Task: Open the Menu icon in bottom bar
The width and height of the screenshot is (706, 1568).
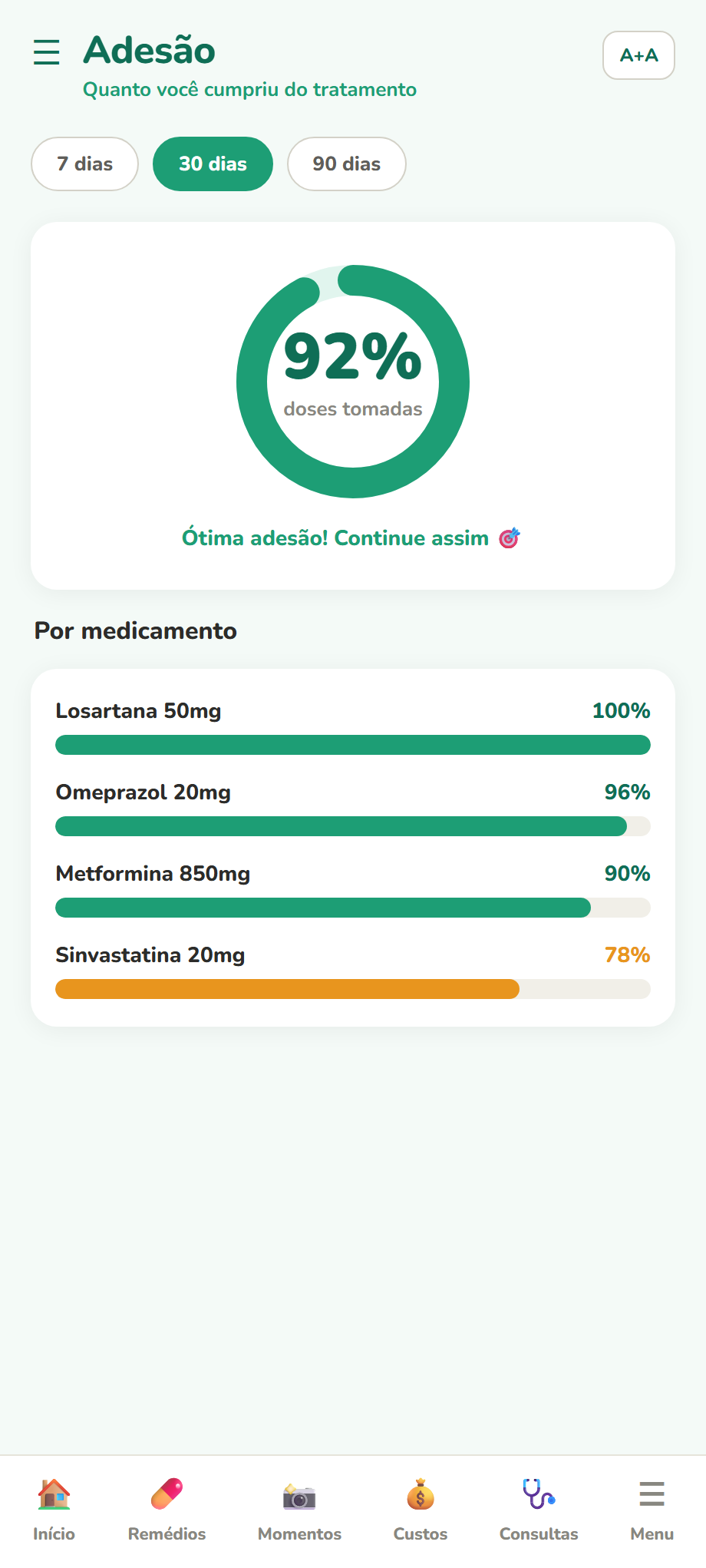Action: click(652, 1494)
